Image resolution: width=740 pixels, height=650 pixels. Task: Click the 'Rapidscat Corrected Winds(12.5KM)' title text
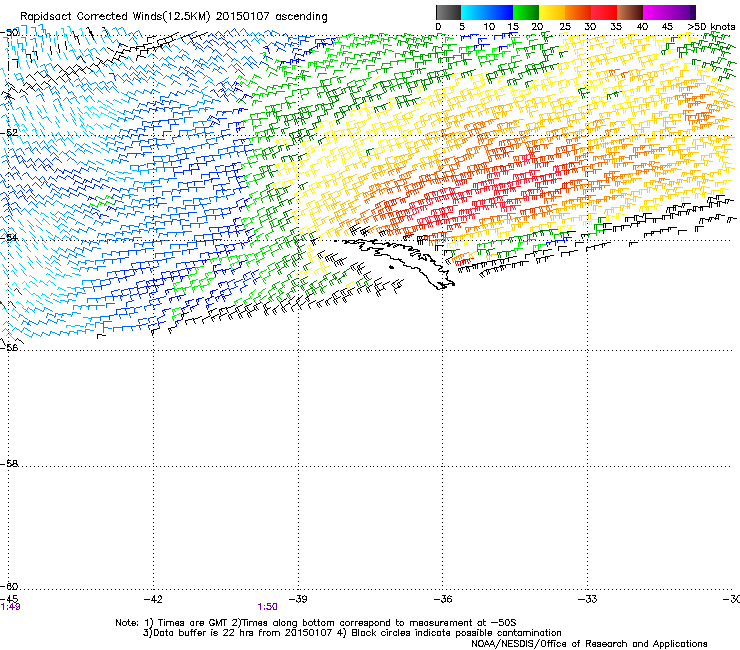click(x=115, y=17)
